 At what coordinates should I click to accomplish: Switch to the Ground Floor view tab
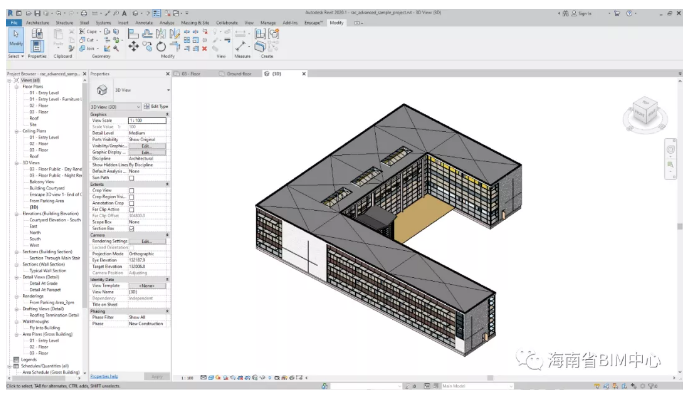coord(239,74)
